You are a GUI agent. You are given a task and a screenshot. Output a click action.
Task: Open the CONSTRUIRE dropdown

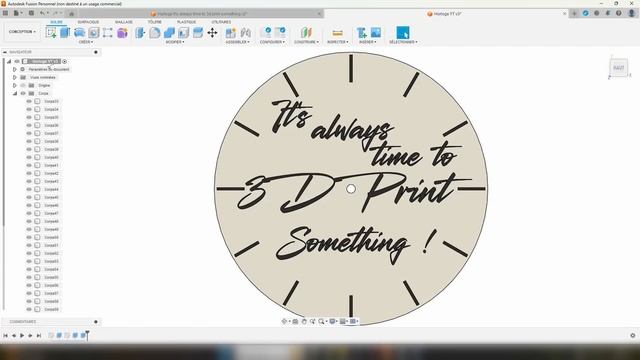coord(306,42)
